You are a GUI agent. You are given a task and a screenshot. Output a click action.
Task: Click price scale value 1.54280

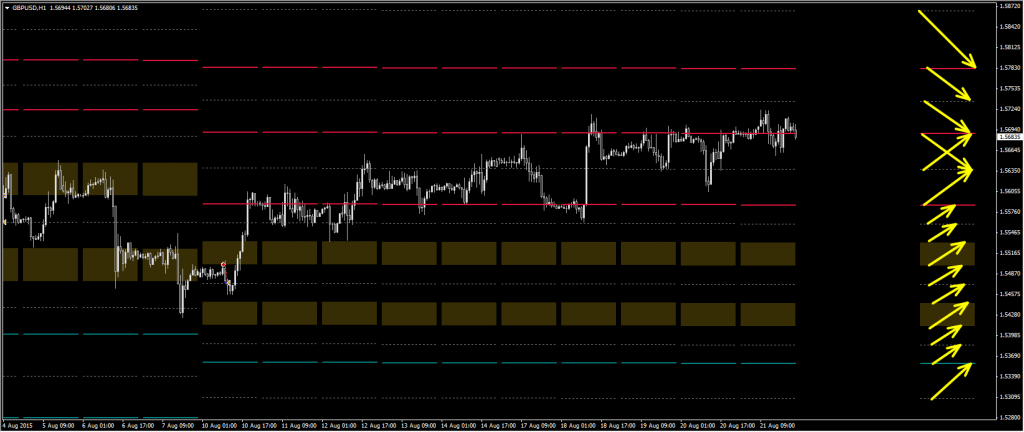[1010, 315]
